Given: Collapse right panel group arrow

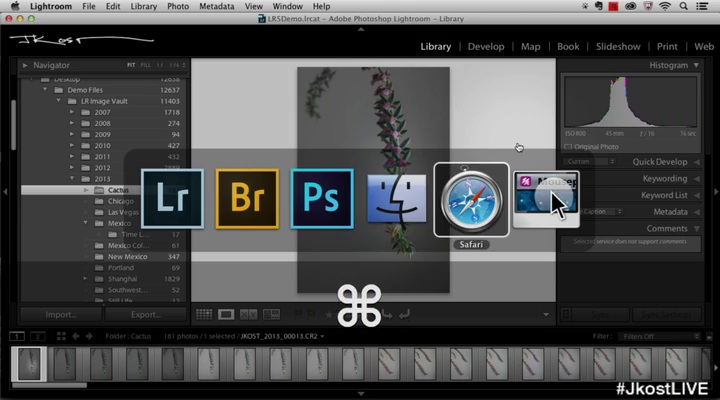Looking at the screenshot, I should [x=716, y=192].
